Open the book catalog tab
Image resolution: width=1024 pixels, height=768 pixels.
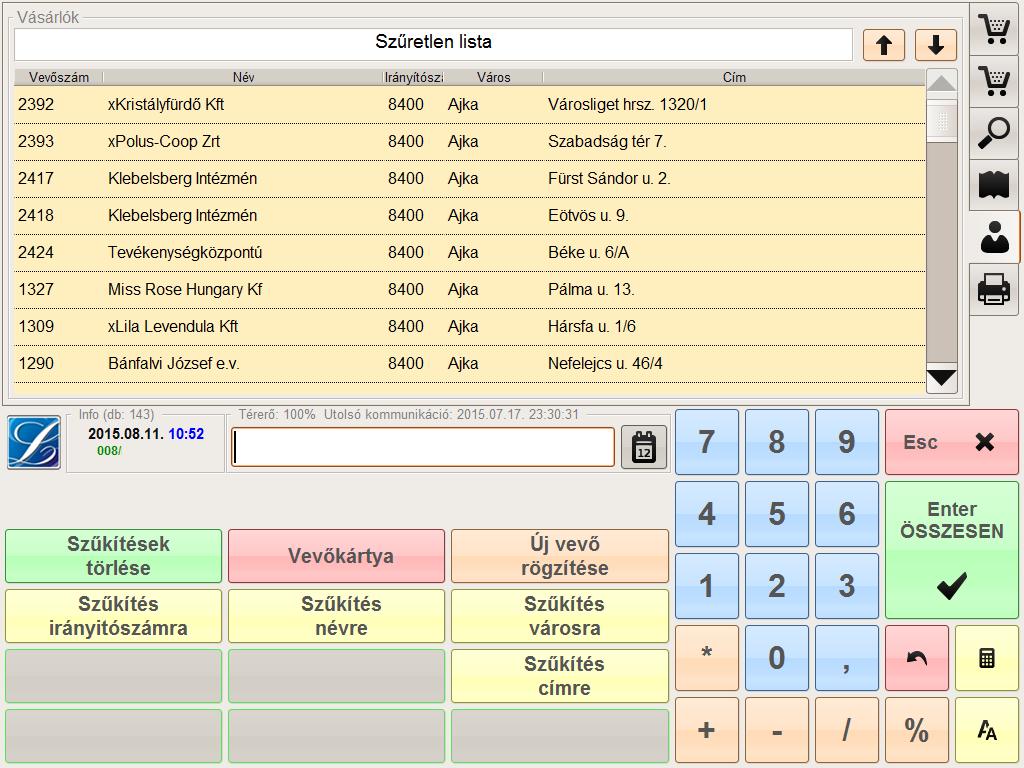(994, 185)
